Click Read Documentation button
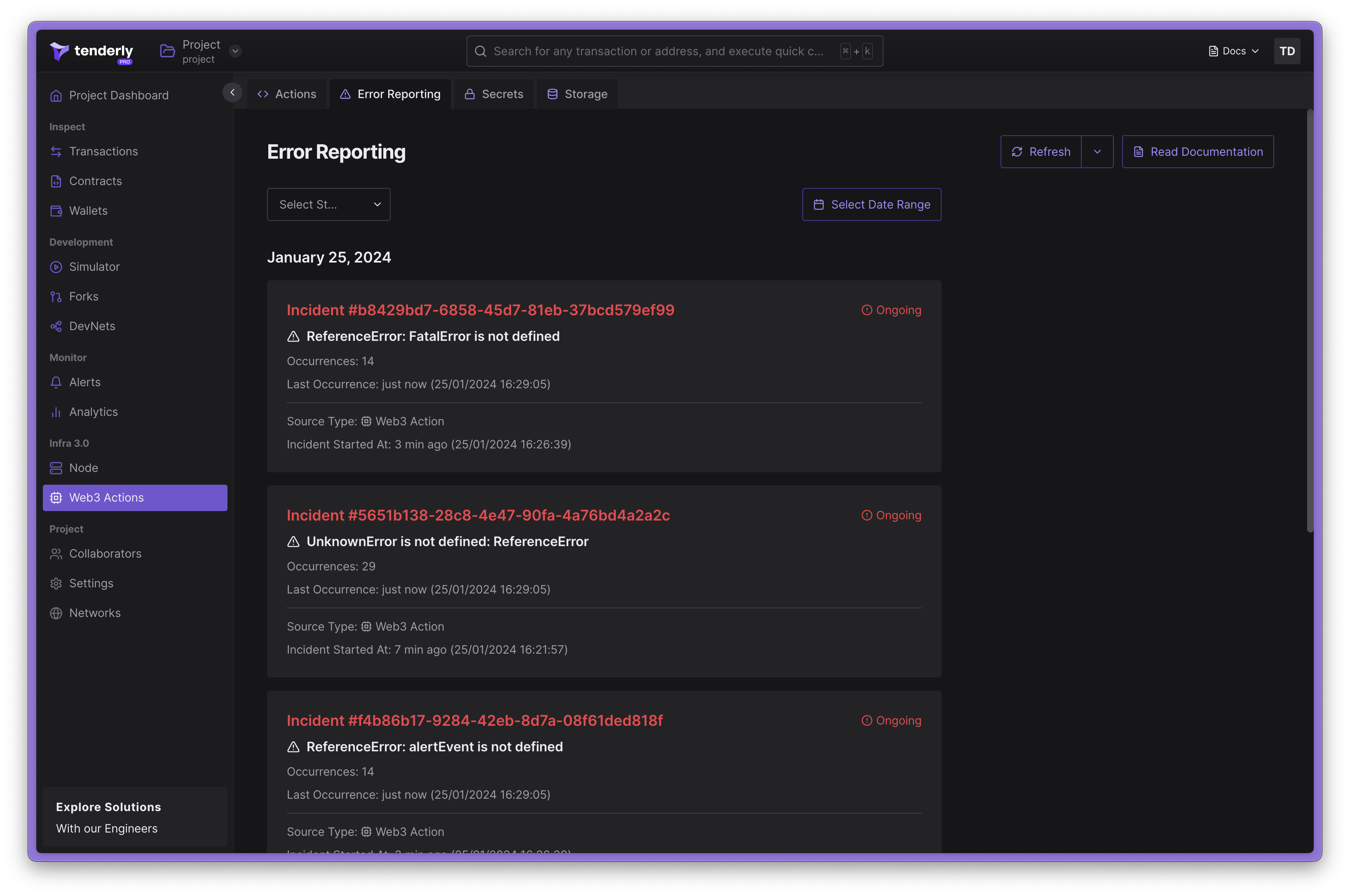The image size is (1350, 896). pos(1198,151)
